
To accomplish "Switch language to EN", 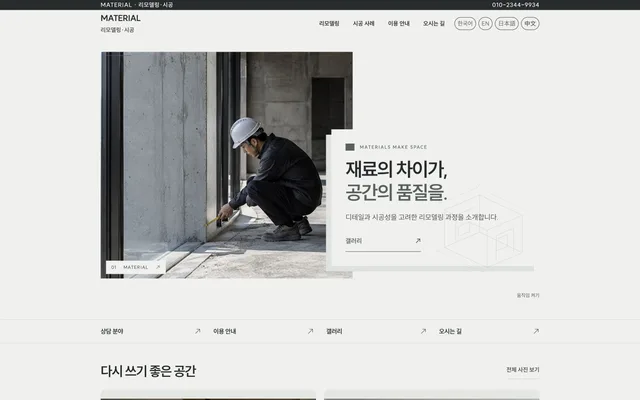I will (x=485, y=24).
